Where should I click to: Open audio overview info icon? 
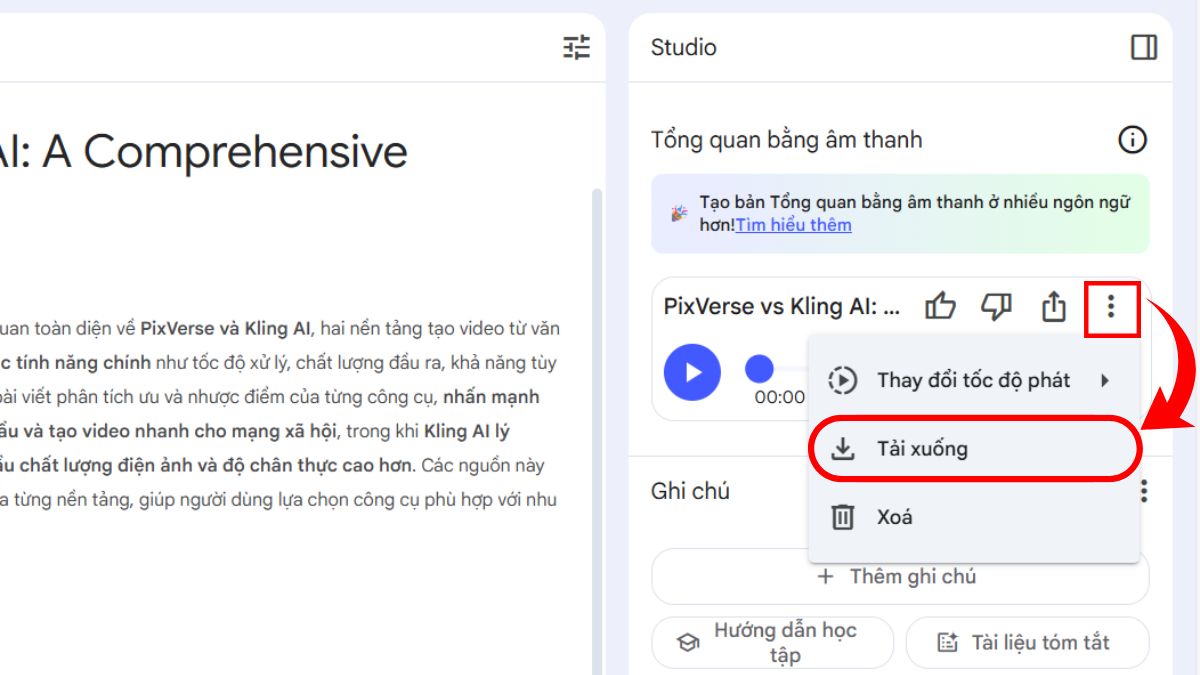pyautogui.click(x=1132, y=140)
